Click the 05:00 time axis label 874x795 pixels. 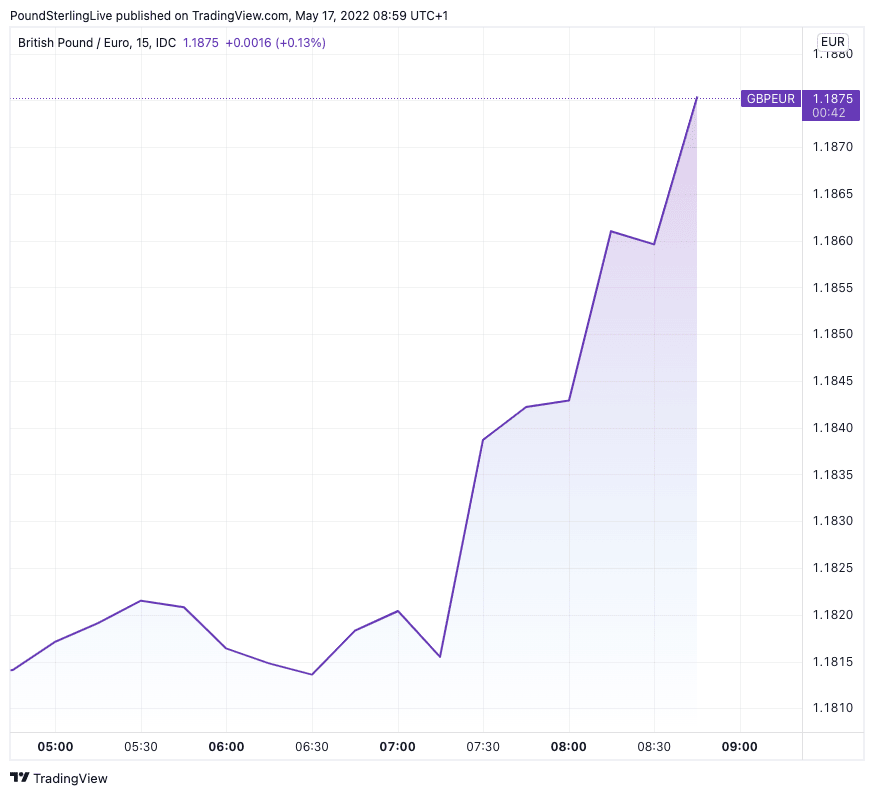click(x=55, y=746)
